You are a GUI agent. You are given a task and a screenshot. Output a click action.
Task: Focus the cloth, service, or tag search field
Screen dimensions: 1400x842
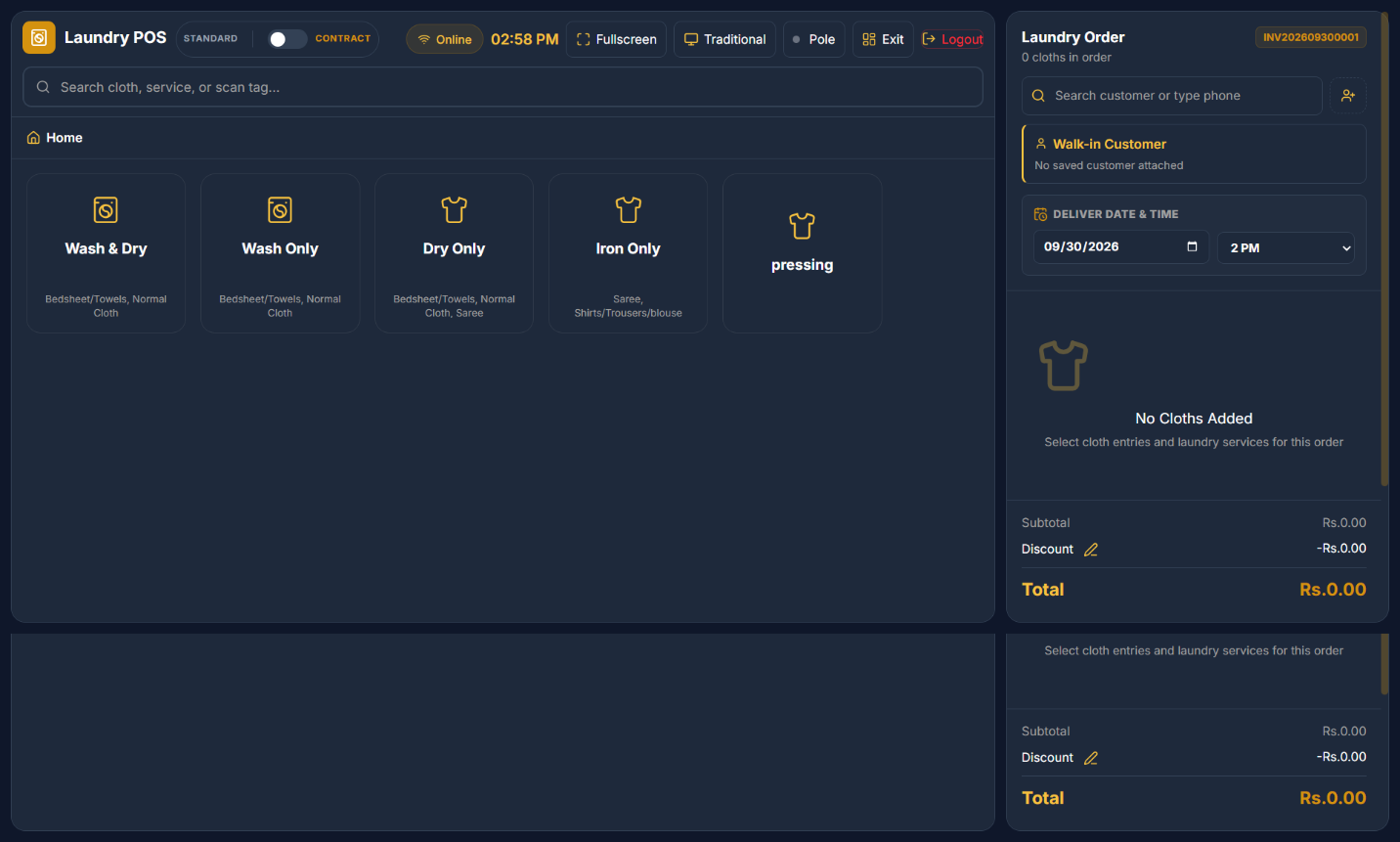tap(503, 87)
